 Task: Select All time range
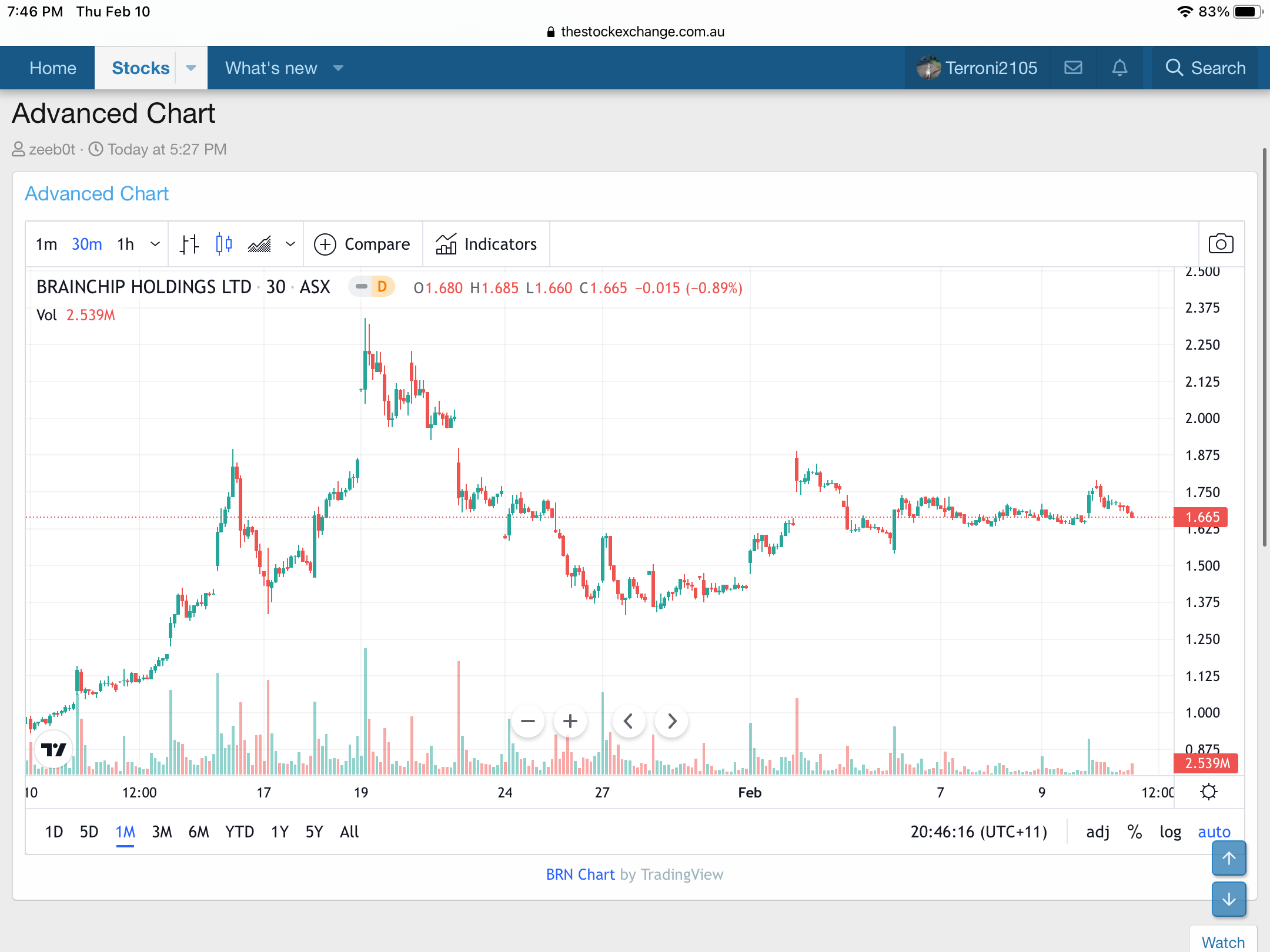[349, 832]
